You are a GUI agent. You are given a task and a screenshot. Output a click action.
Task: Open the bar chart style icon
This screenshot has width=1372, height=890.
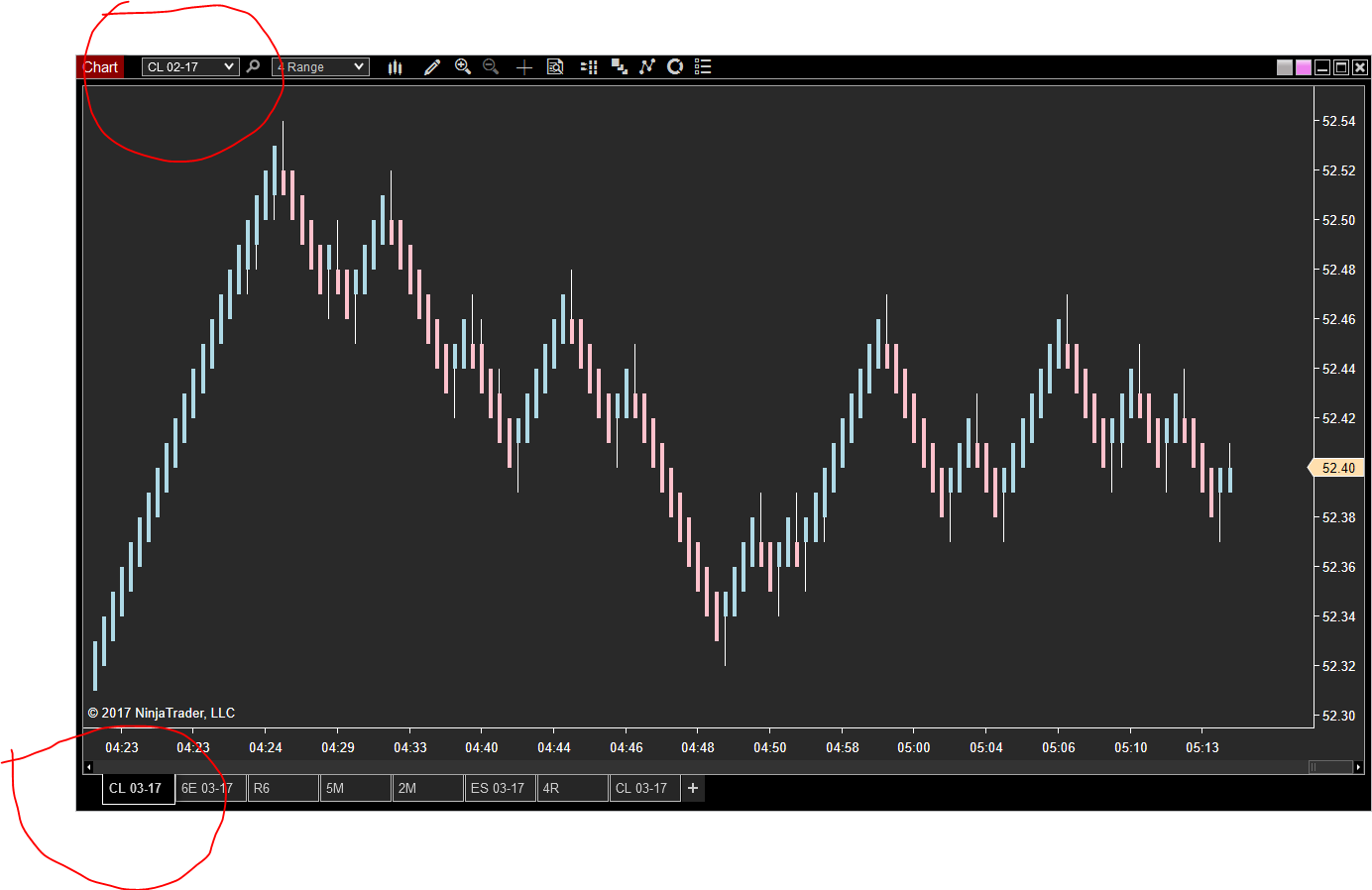coord(396,66)
